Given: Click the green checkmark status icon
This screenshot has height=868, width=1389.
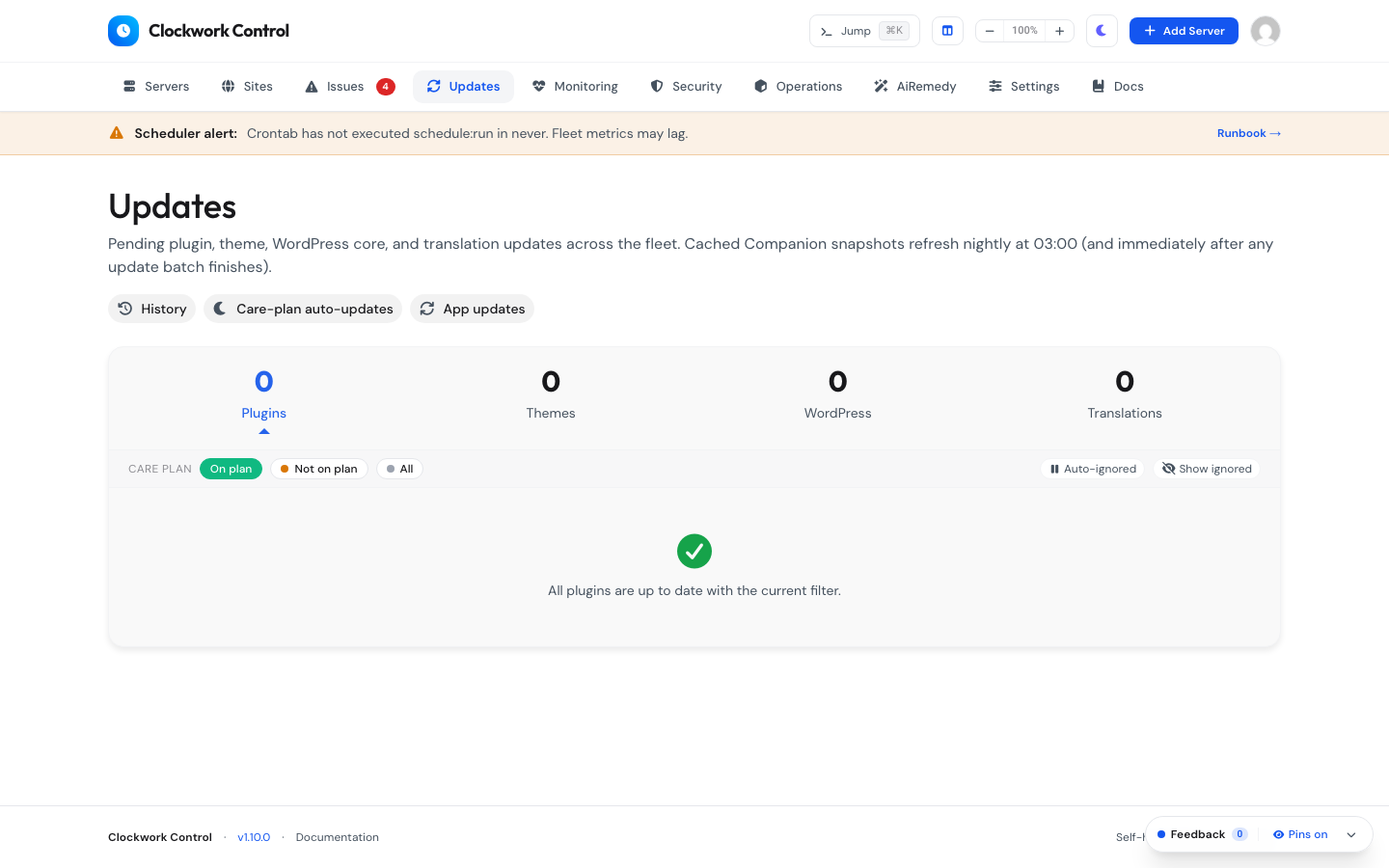Looking at the screenshot, I should (x=694, y=552).
